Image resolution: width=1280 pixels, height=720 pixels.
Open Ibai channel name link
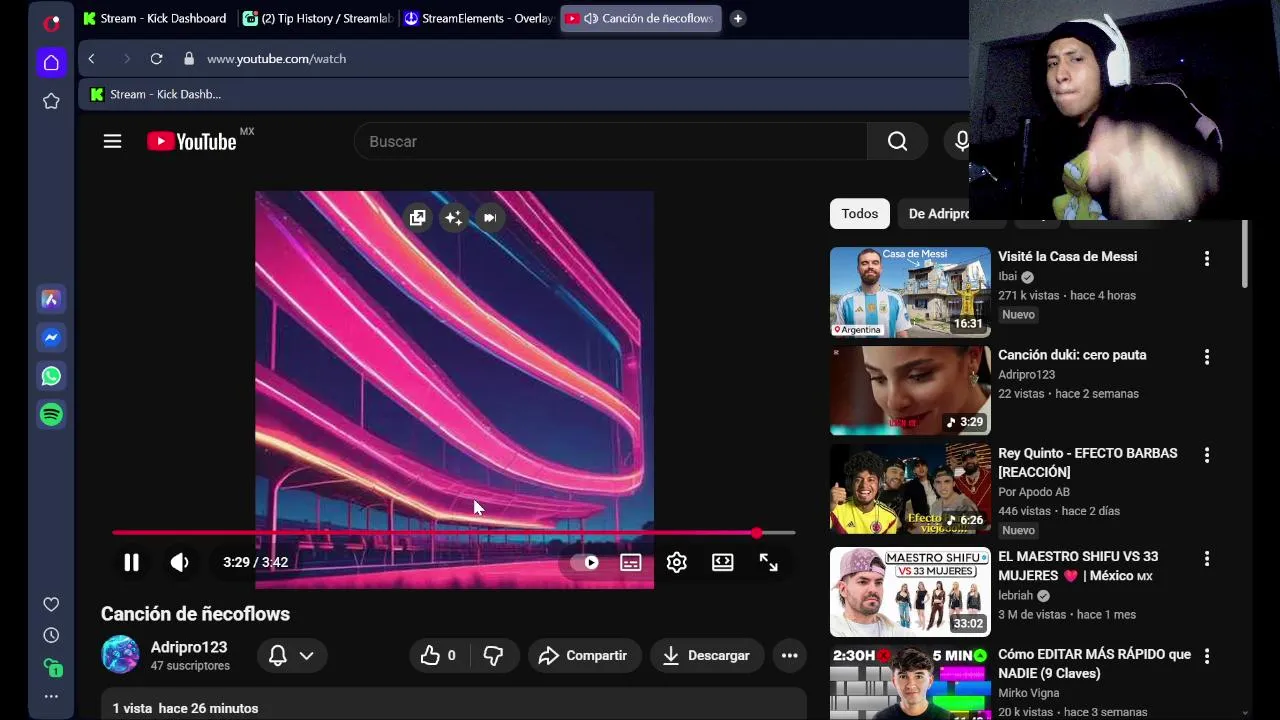point(1007,277)
